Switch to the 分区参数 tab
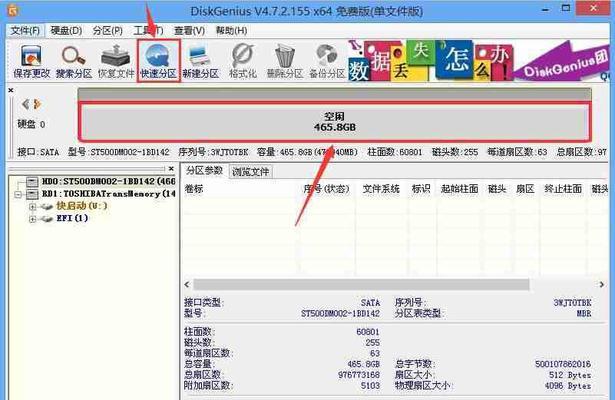This screenshot has height=400, width=615. [x=204, y=171]
